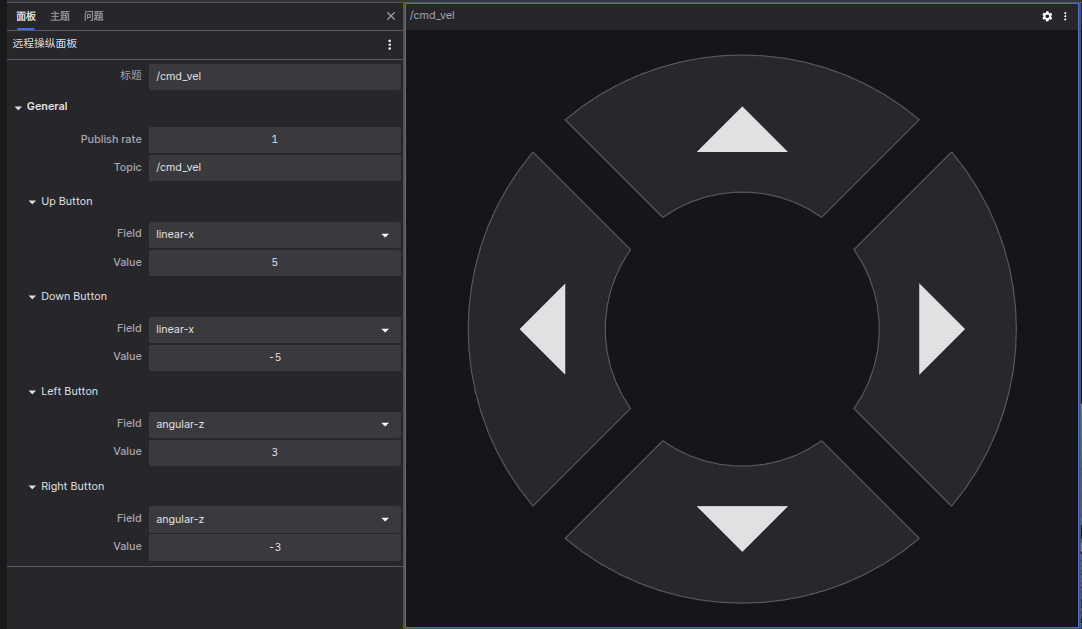The height and width of the screenshot is (629, 1082).
Task: Click the Publish rate label
Action: pos(111,139)
